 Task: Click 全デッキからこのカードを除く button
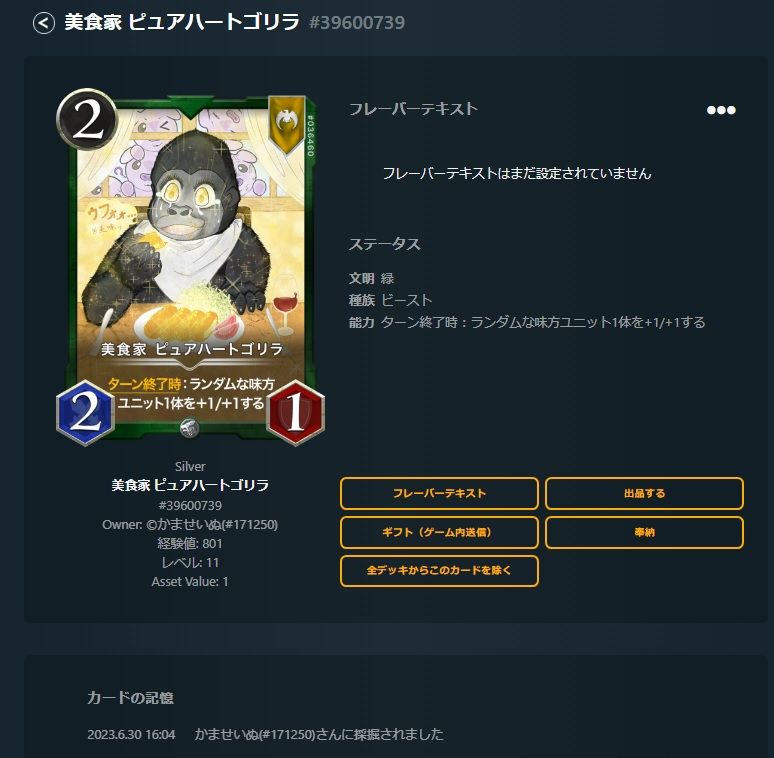point(439,570)
